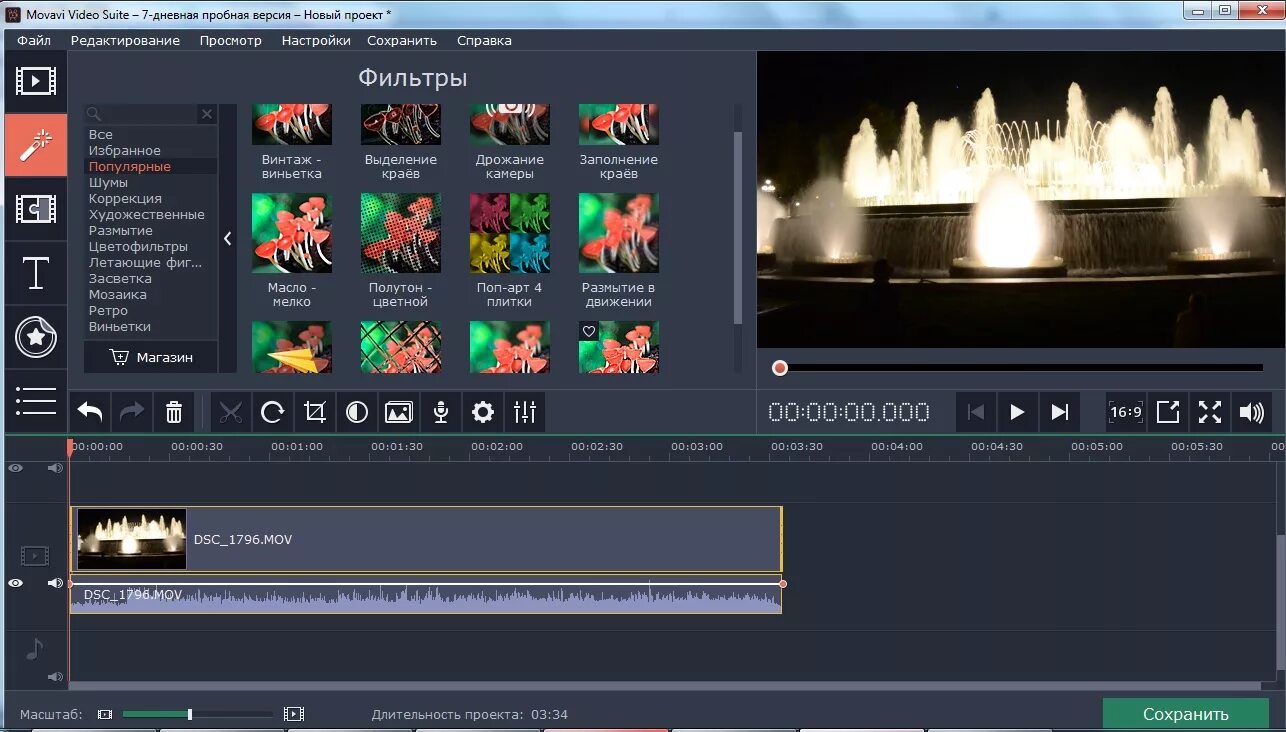The height and width of the screenshot is (732, 1286).
Task: Move the Масштаб zoom slider
Action: [x=190, y=714]
